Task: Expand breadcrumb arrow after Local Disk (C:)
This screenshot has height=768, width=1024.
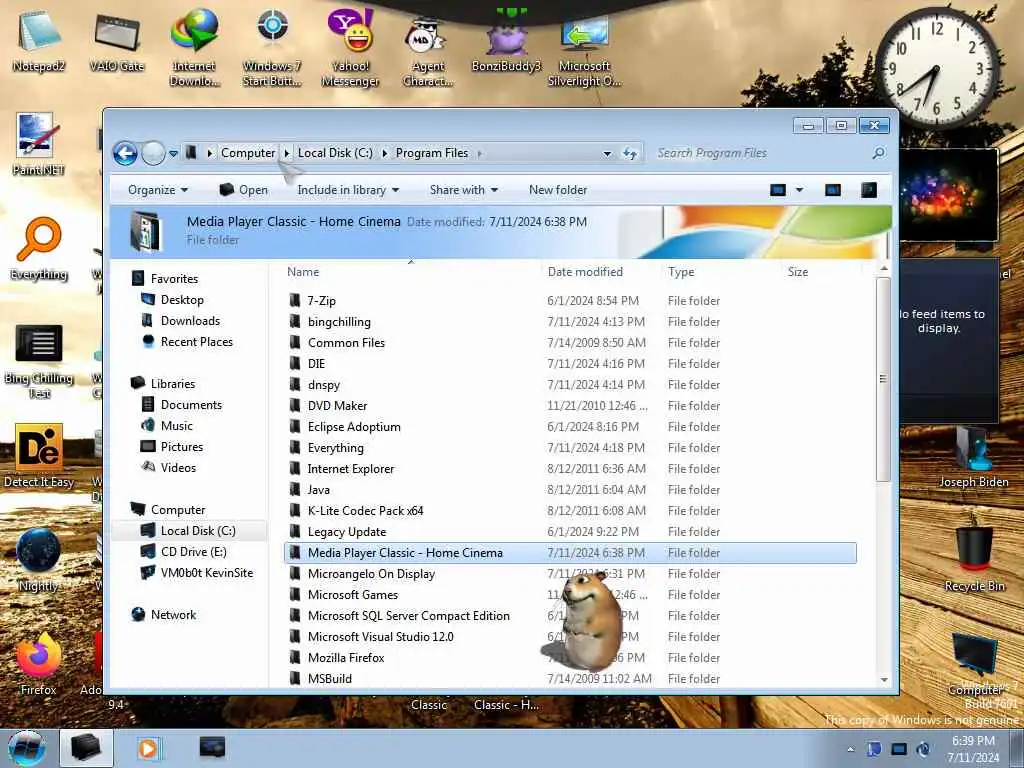Action: pyautogui.click(x=384, y=153)
